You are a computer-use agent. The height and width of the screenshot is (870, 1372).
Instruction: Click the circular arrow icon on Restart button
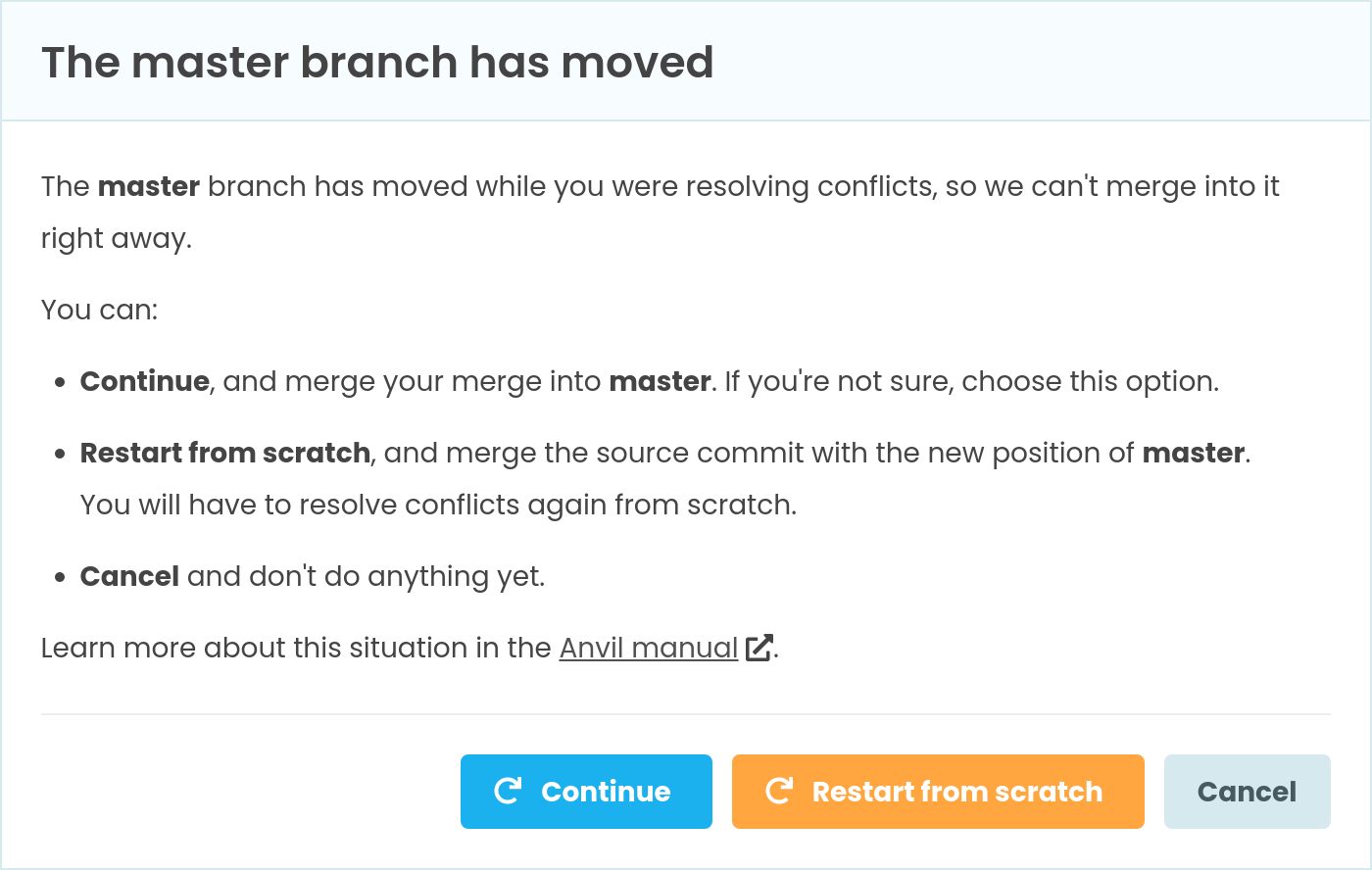779,792
